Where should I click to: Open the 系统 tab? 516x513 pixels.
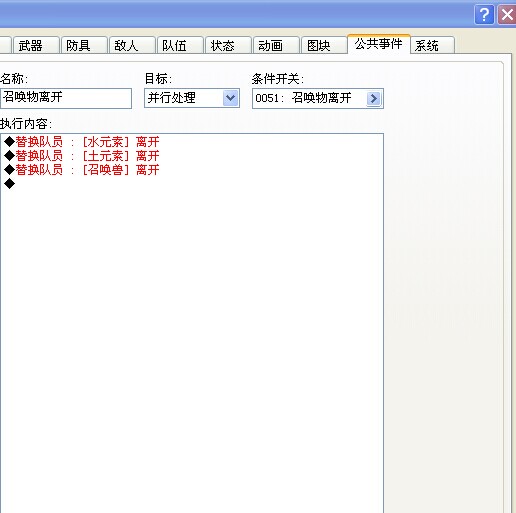(x=432, y=45)
